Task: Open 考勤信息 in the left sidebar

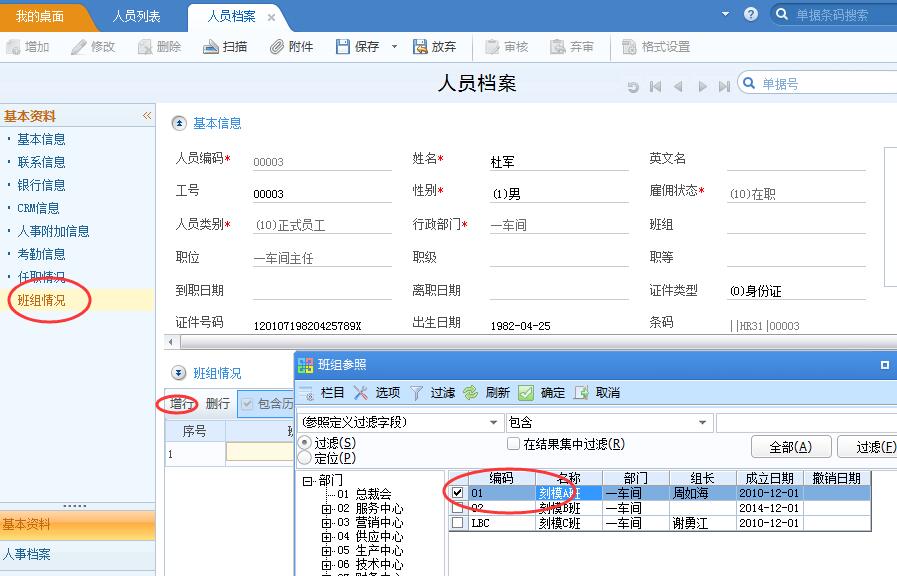Action: pyautogui.click(x=41, y=254)
